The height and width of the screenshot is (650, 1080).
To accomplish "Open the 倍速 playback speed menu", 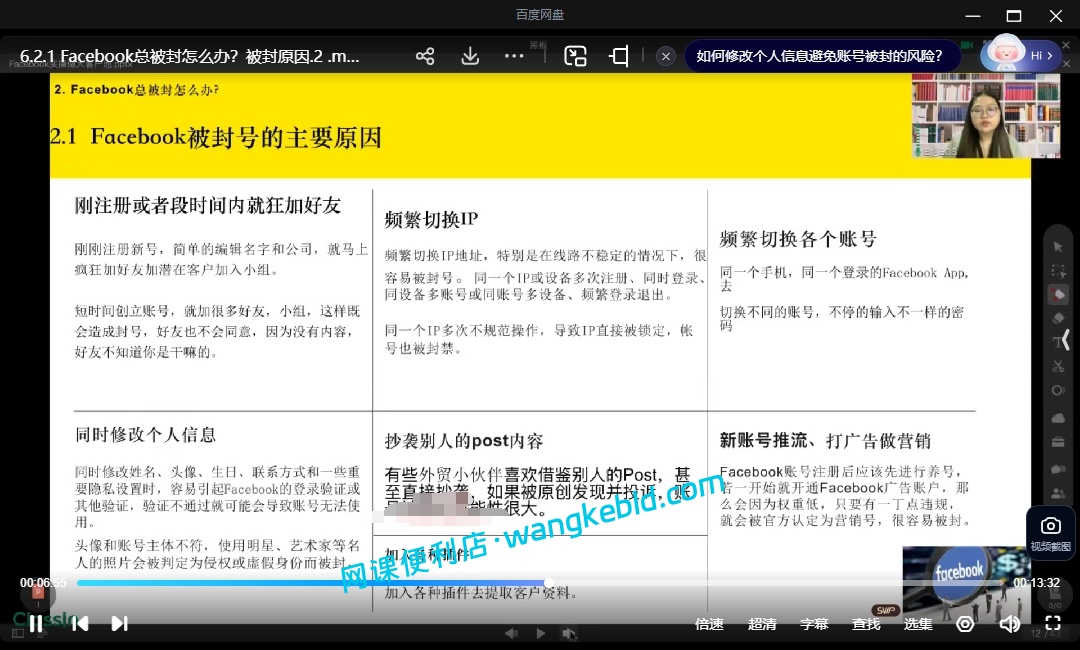I will pyautogui.click(x=709, y=624).
